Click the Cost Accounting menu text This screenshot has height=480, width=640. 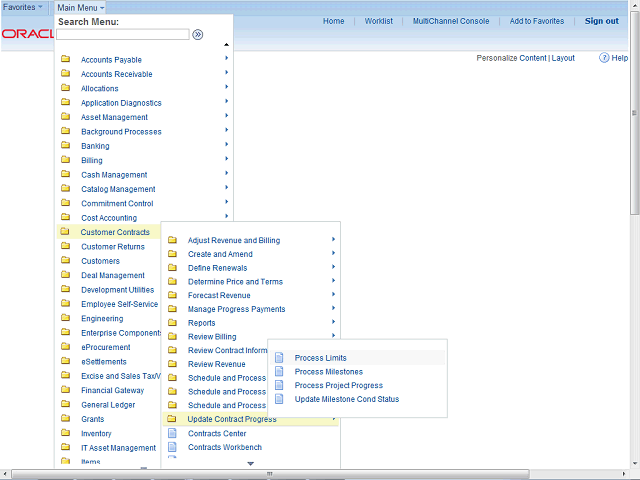(x=109, y=218)
